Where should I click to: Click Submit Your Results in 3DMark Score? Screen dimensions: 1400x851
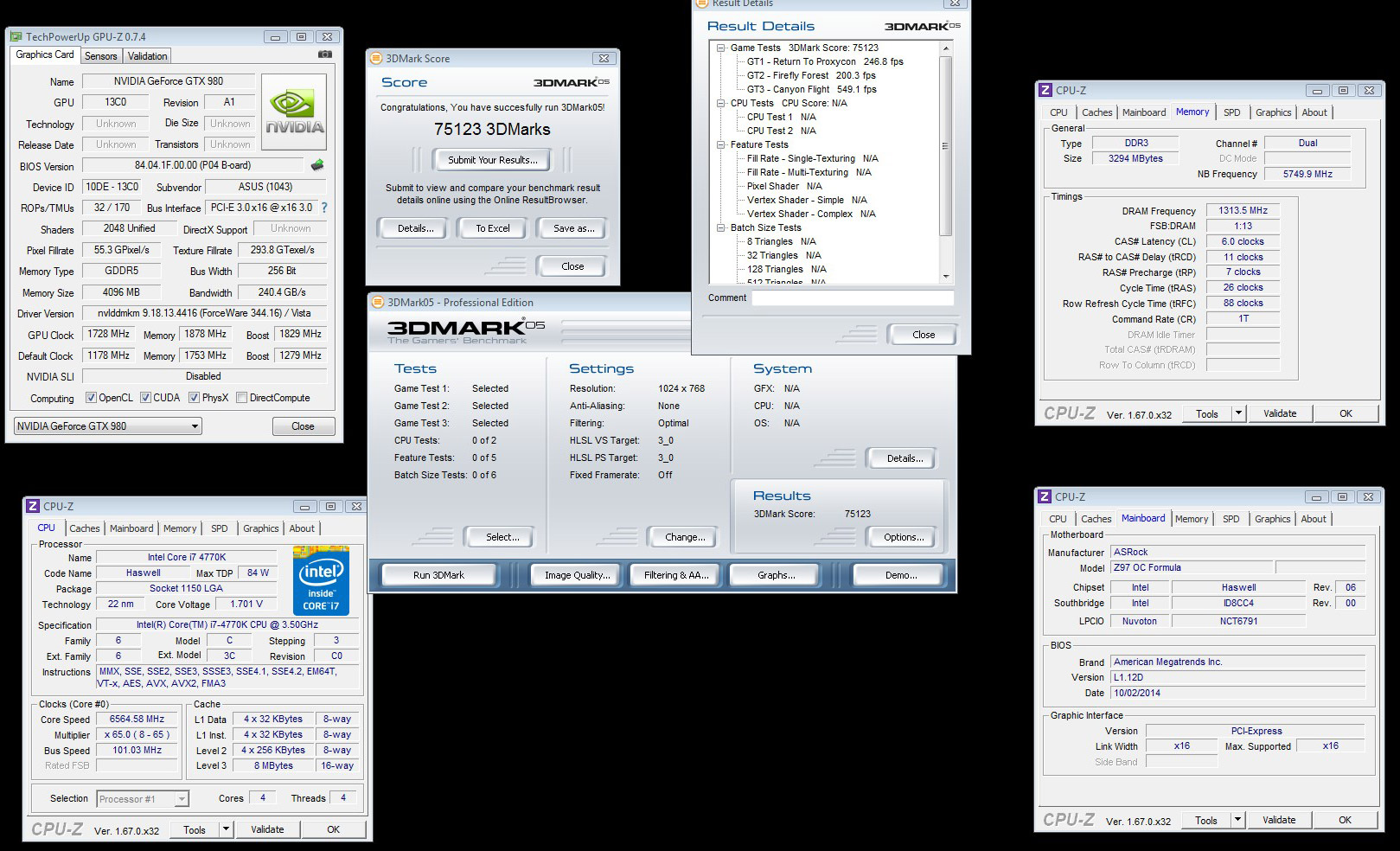493,160
